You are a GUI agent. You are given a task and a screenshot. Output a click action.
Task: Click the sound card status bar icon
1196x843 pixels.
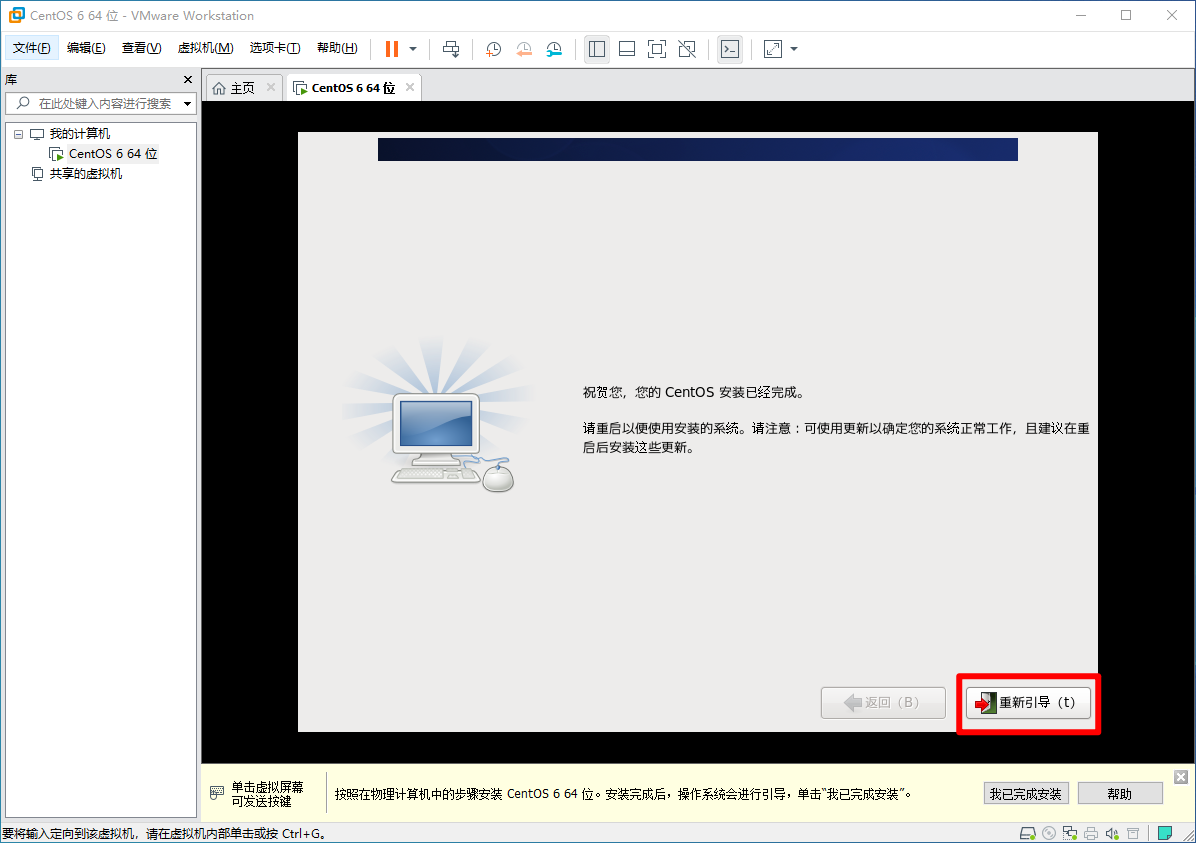click(x=1112, y=833)
